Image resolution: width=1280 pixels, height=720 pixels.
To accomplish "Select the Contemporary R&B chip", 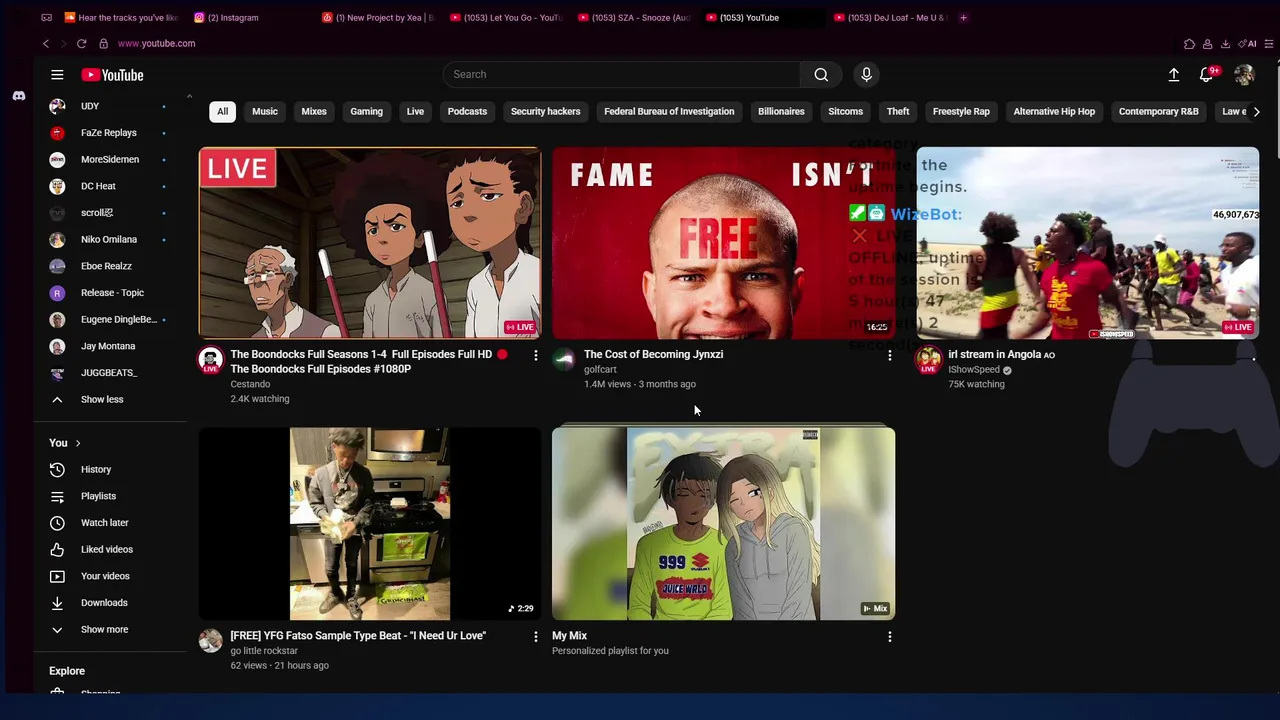I will pos(1158,112).
